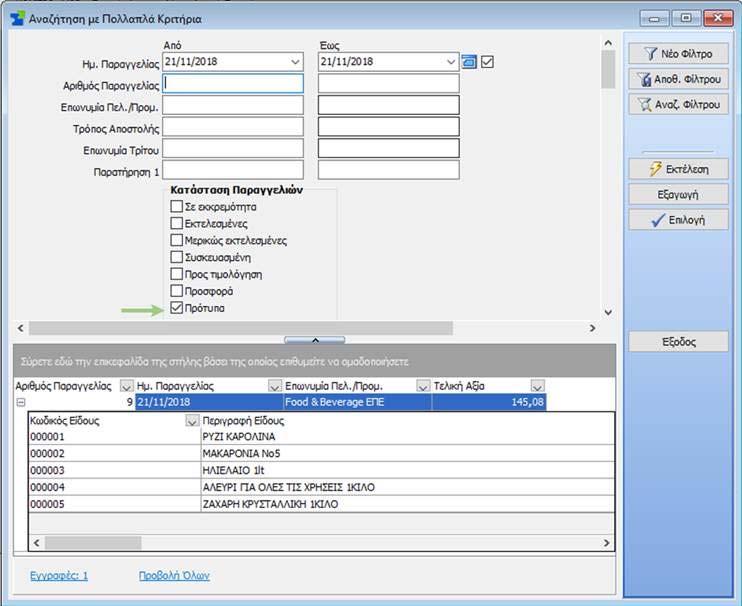
Task: Select ΖΑΧΑΡΗ ΚΡΥΣΤΑΛΛΙΚΗ 1ΚΙΛΟ row
Action: 321,504
